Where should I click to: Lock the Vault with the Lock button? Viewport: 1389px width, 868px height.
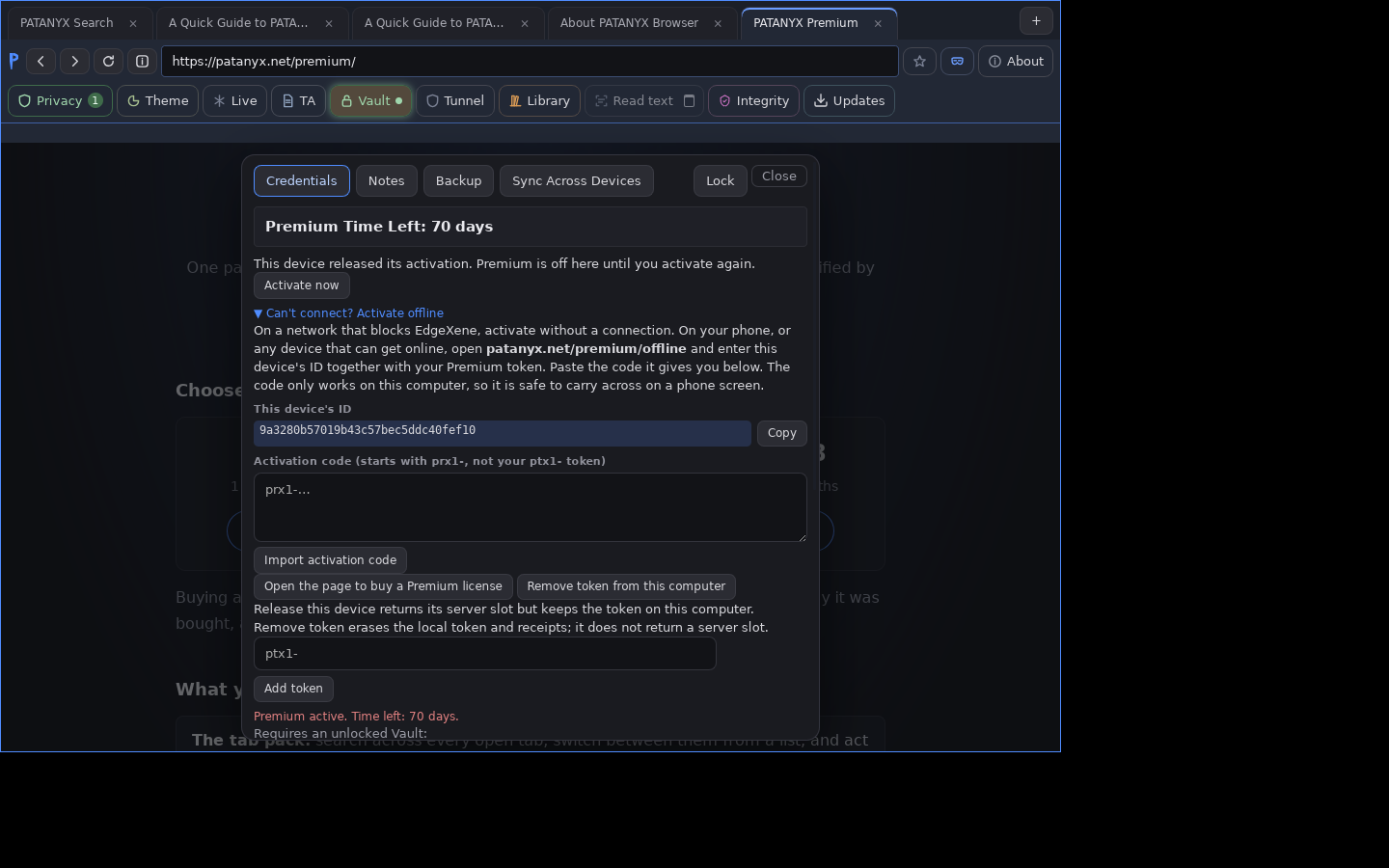click(720, 180)
